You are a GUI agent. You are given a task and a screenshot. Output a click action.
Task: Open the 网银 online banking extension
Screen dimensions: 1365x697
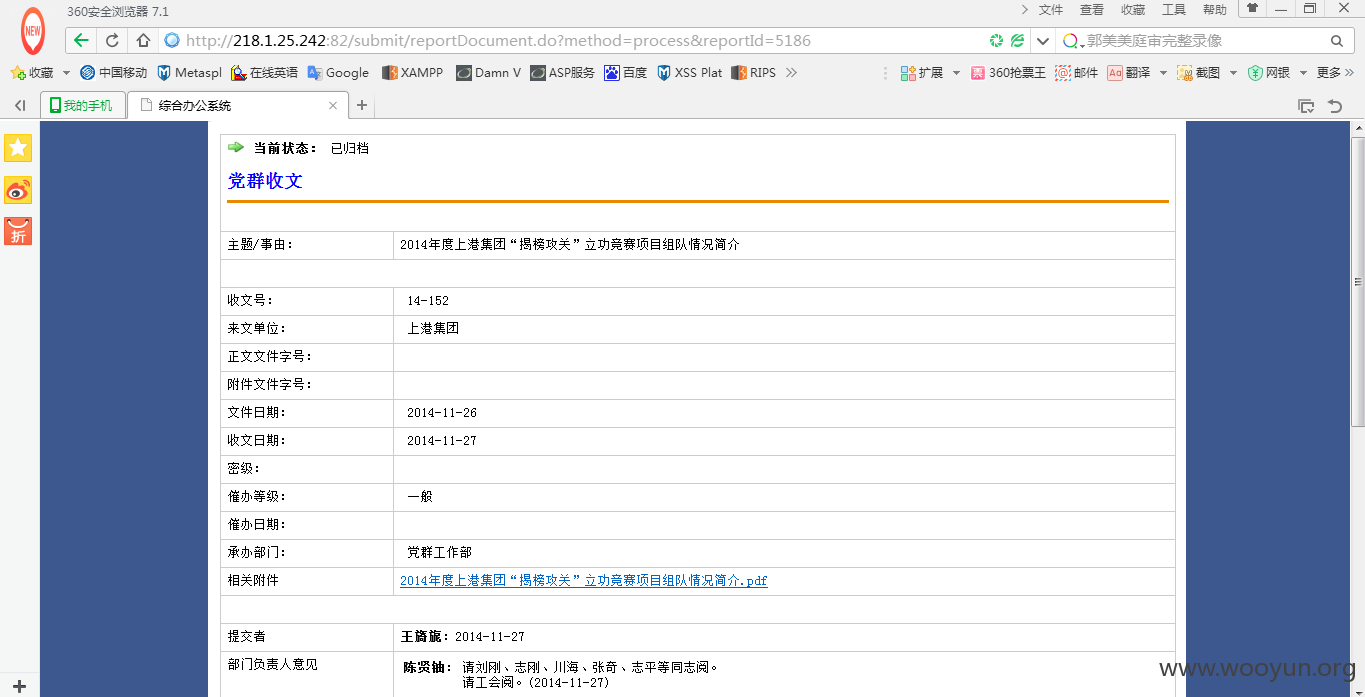[x=1268, y=73]
